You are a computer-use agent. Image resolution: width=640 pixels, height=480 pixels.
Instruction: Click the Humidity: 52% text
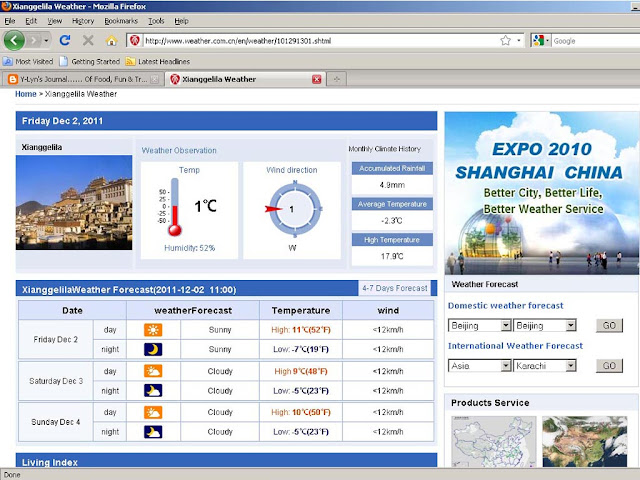pos(189,248)
